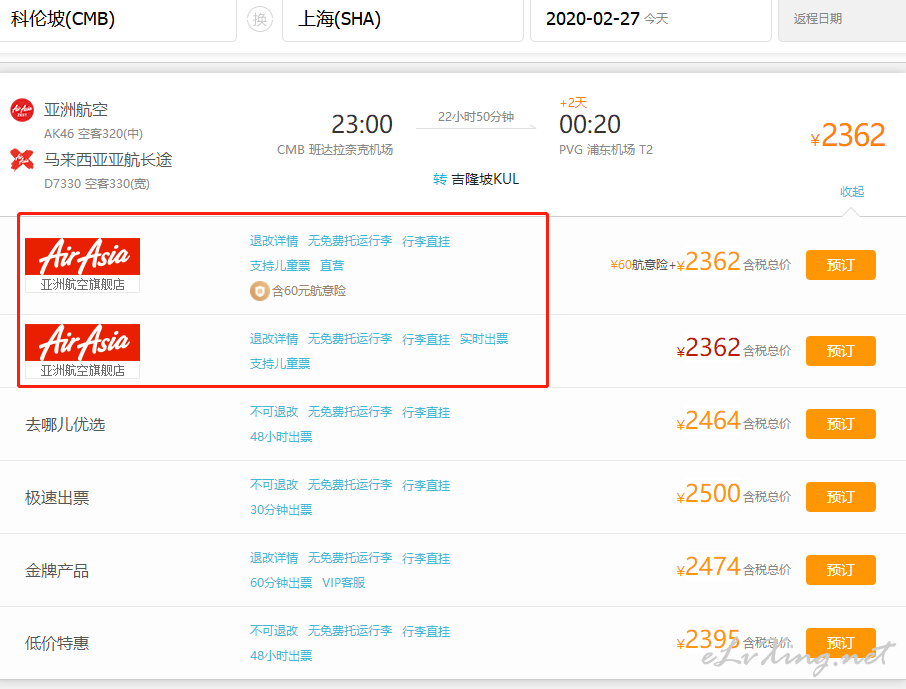Select the 极速出票 vendor name
The image size is (906, 689).
click(x=57, y=498)
